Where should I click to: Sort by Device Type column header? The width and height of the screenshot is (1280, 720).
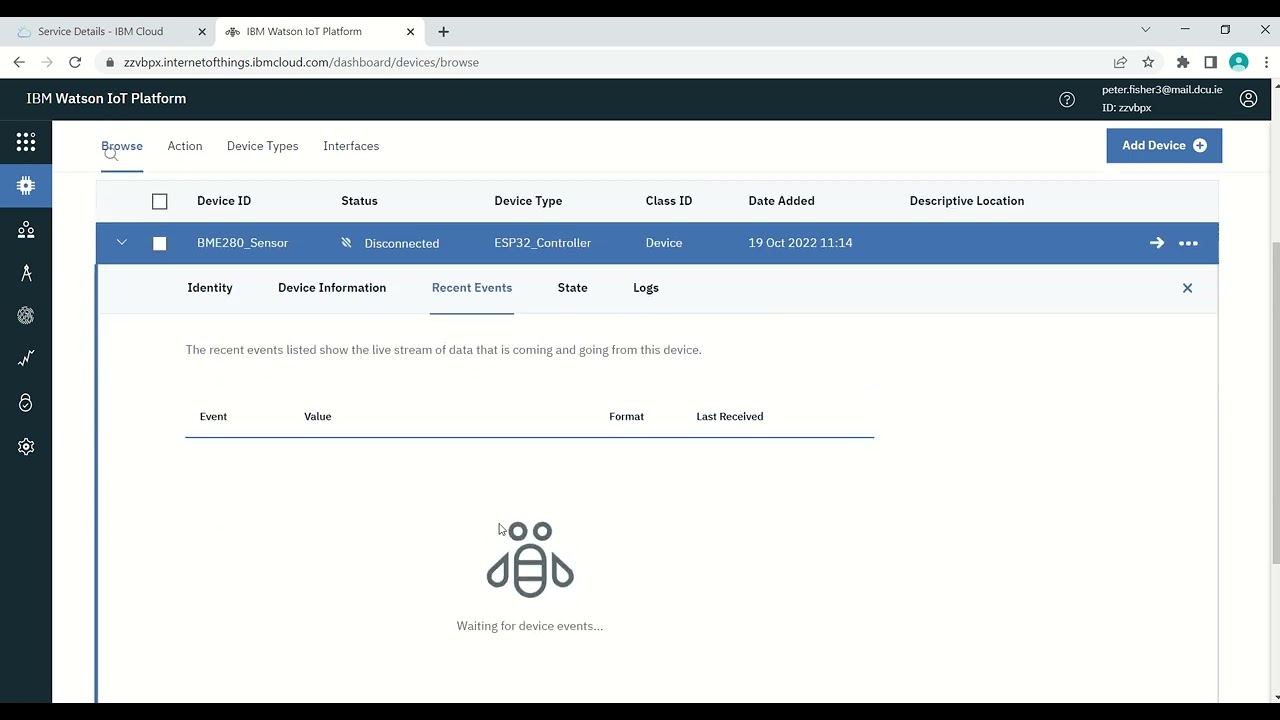528,201
